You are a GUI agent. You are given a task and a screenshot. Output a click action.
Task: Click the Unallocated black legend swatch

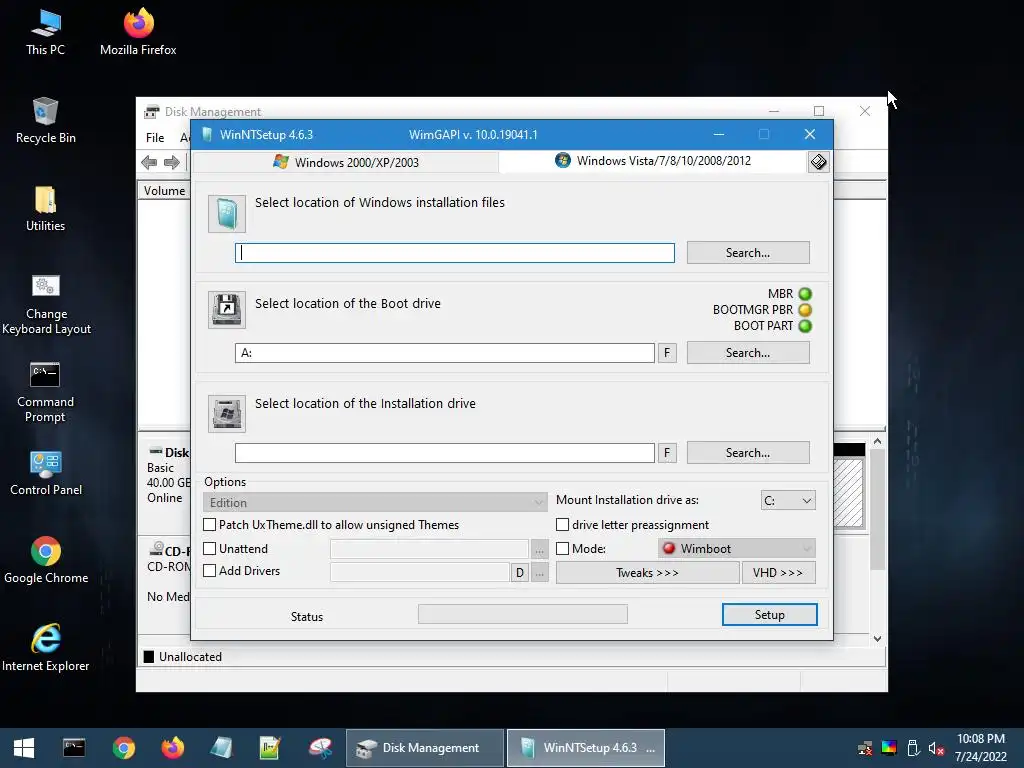click(x=149, y=657)
